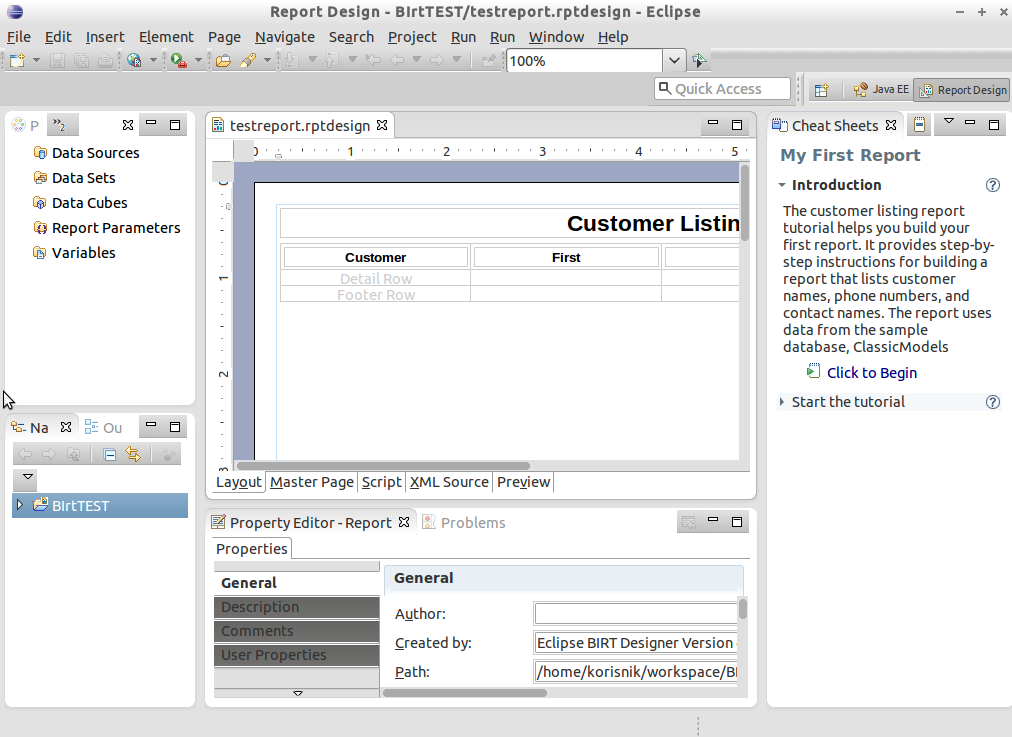
Task: Activate the Report Design perspective toggle
Action: (961, 89)
